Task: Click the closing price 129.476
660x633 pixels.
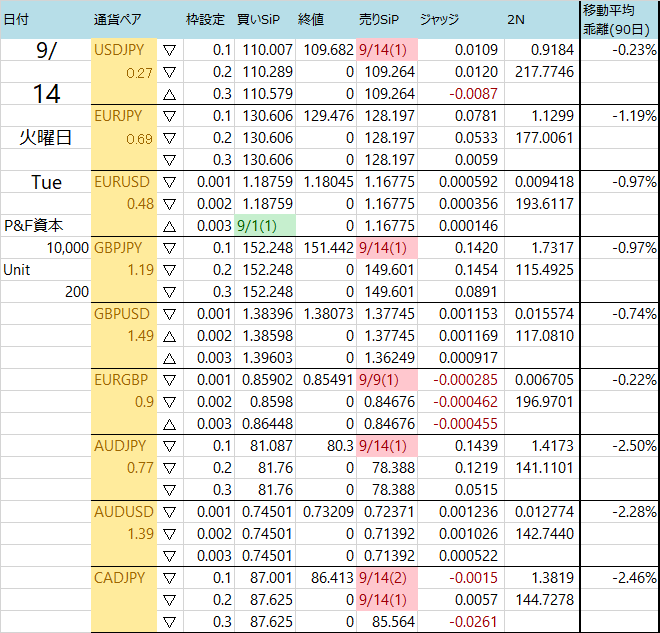Action: 328,116
